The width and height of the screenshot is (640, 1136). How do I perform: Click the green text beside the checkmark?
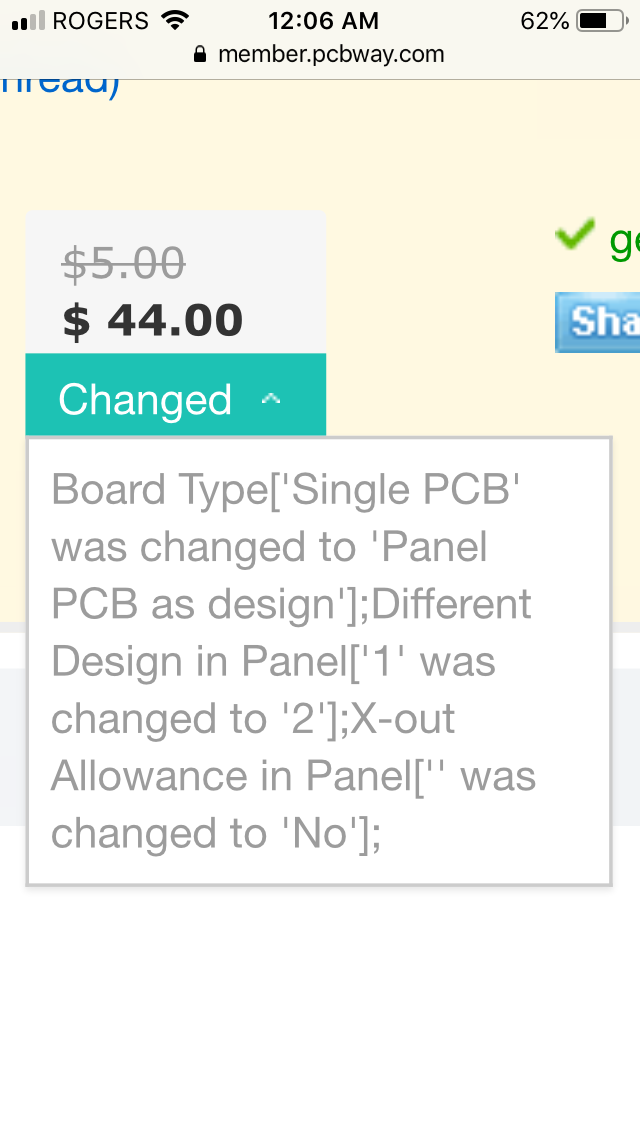[624, 241]
